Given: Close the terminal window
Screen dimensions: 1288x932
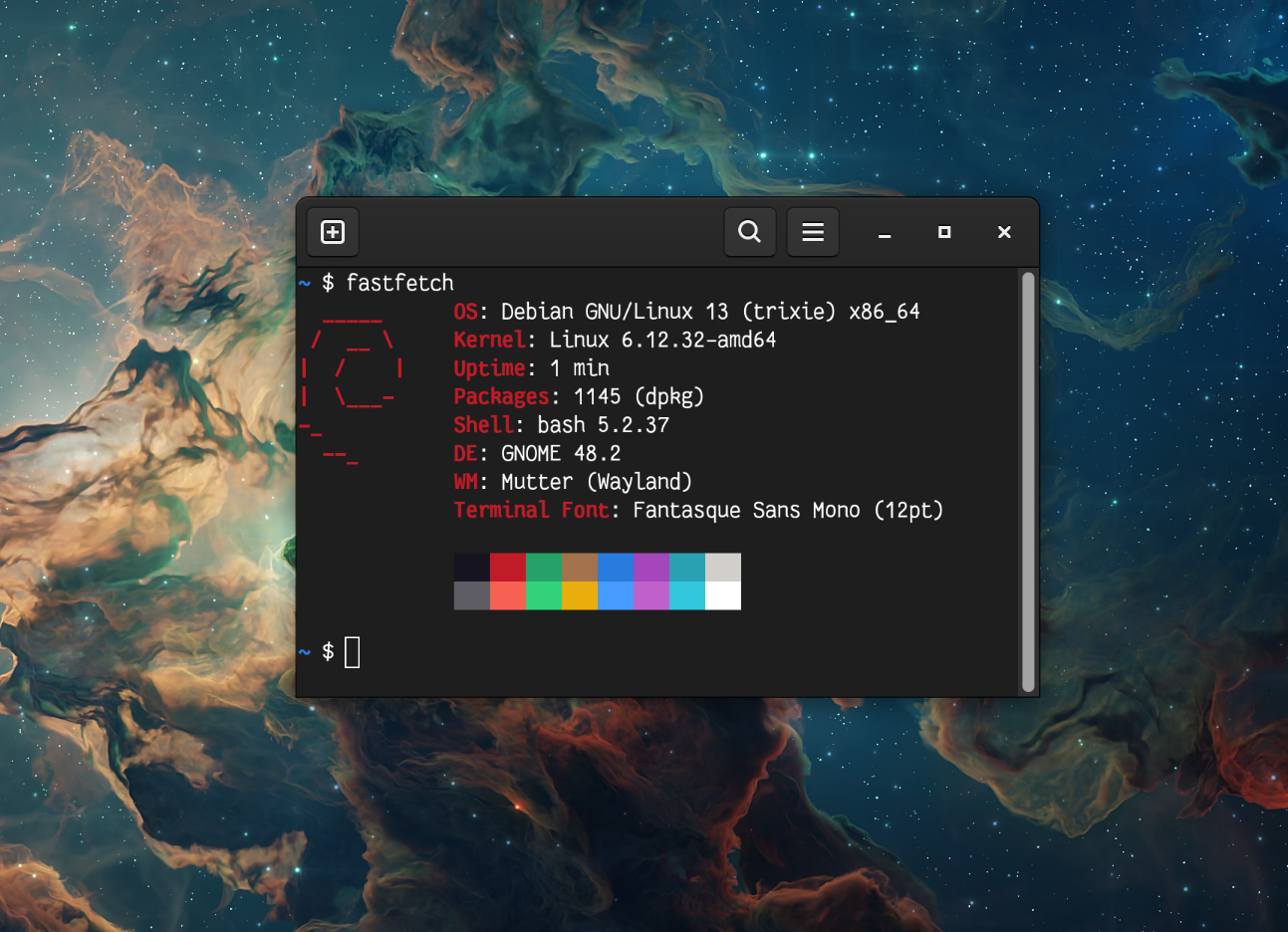Looking at the screenshot, I should [x=1004, y=232].
